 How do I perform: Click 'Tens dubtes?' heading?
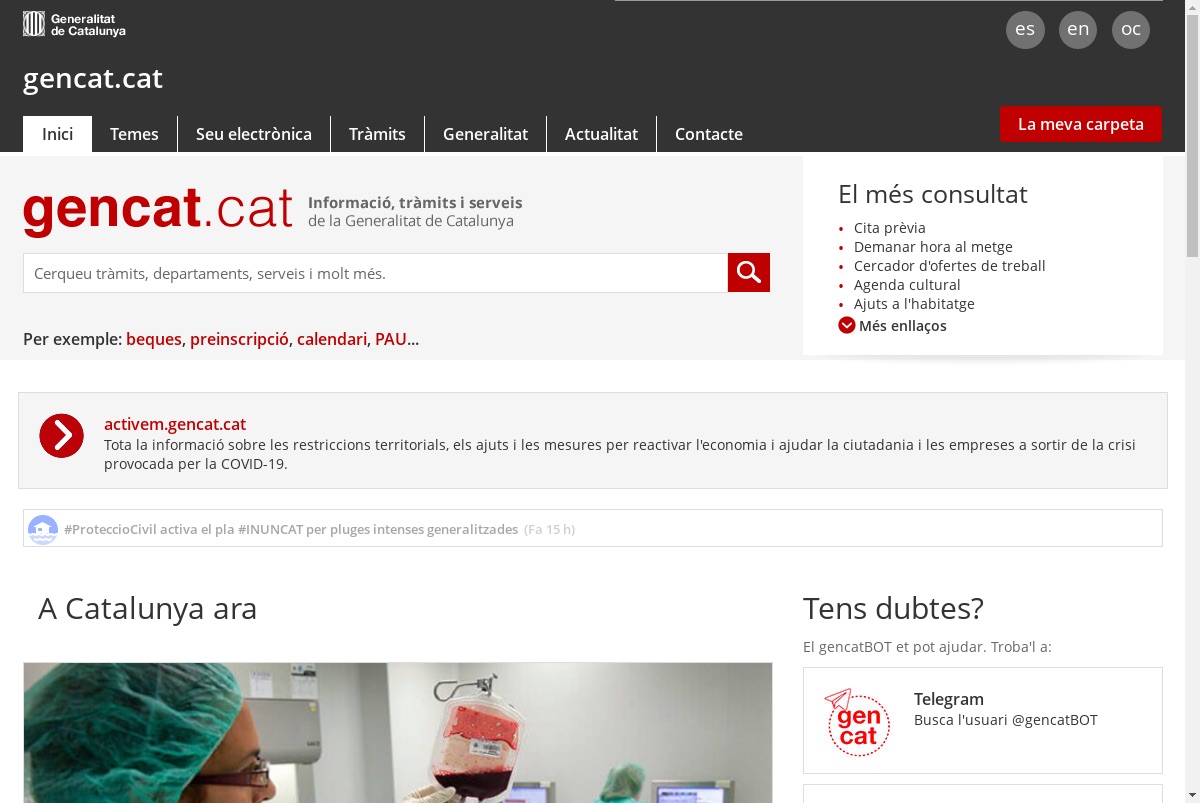(x=893, y=608)
